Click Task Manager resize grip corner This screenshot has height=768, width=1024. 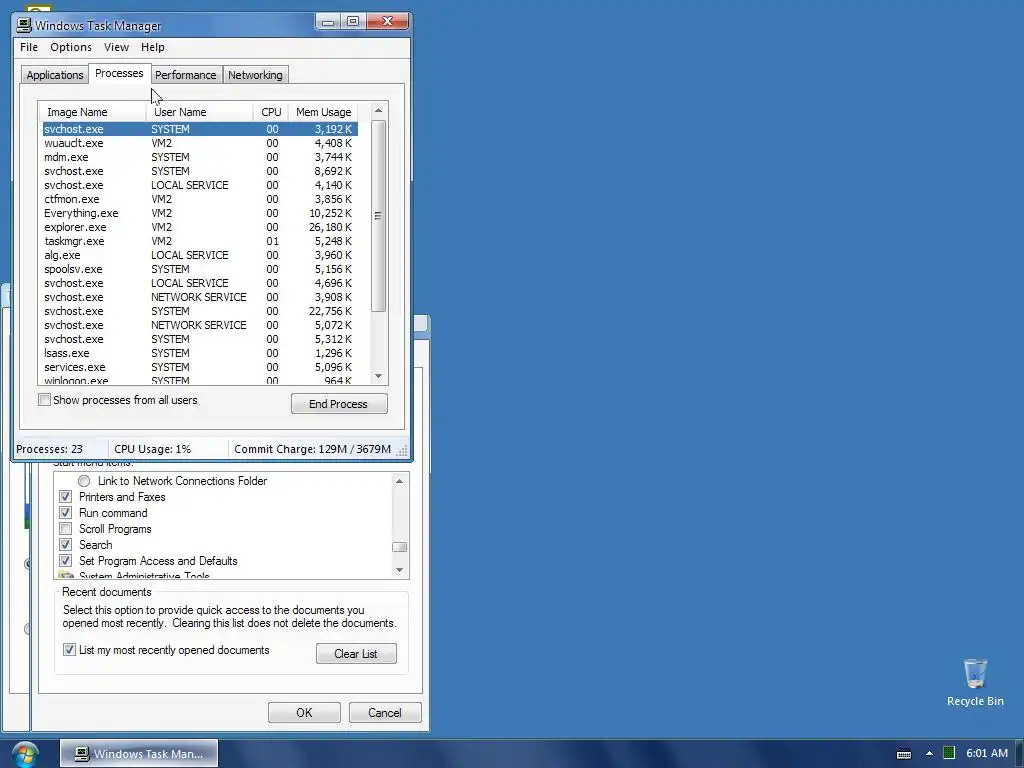coord(402,451)
